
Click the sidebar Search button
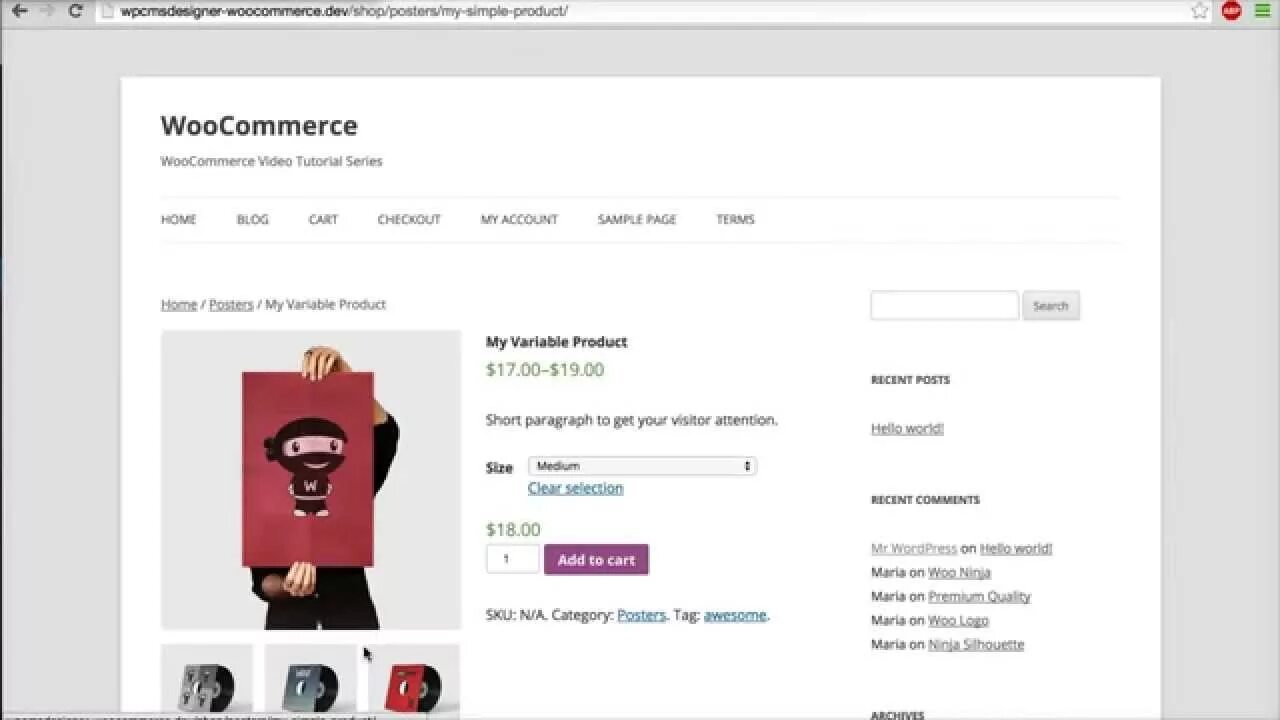pyautogui.click(x=1050, y=306)
